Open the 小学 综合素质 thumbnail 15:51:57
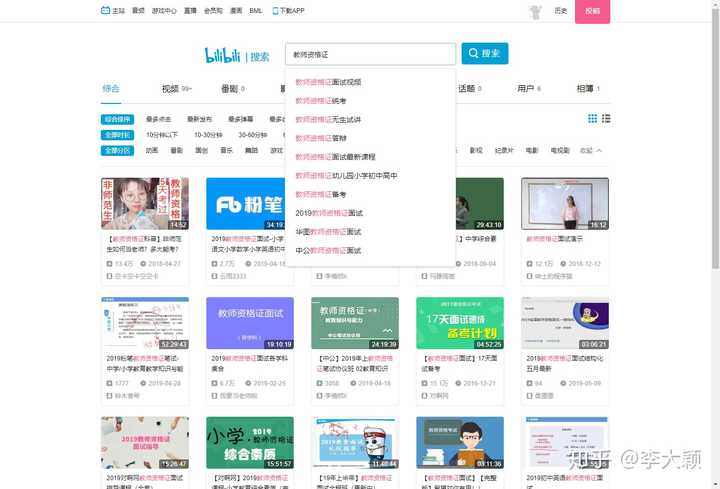The image size is (720, 489). (250, 443)
